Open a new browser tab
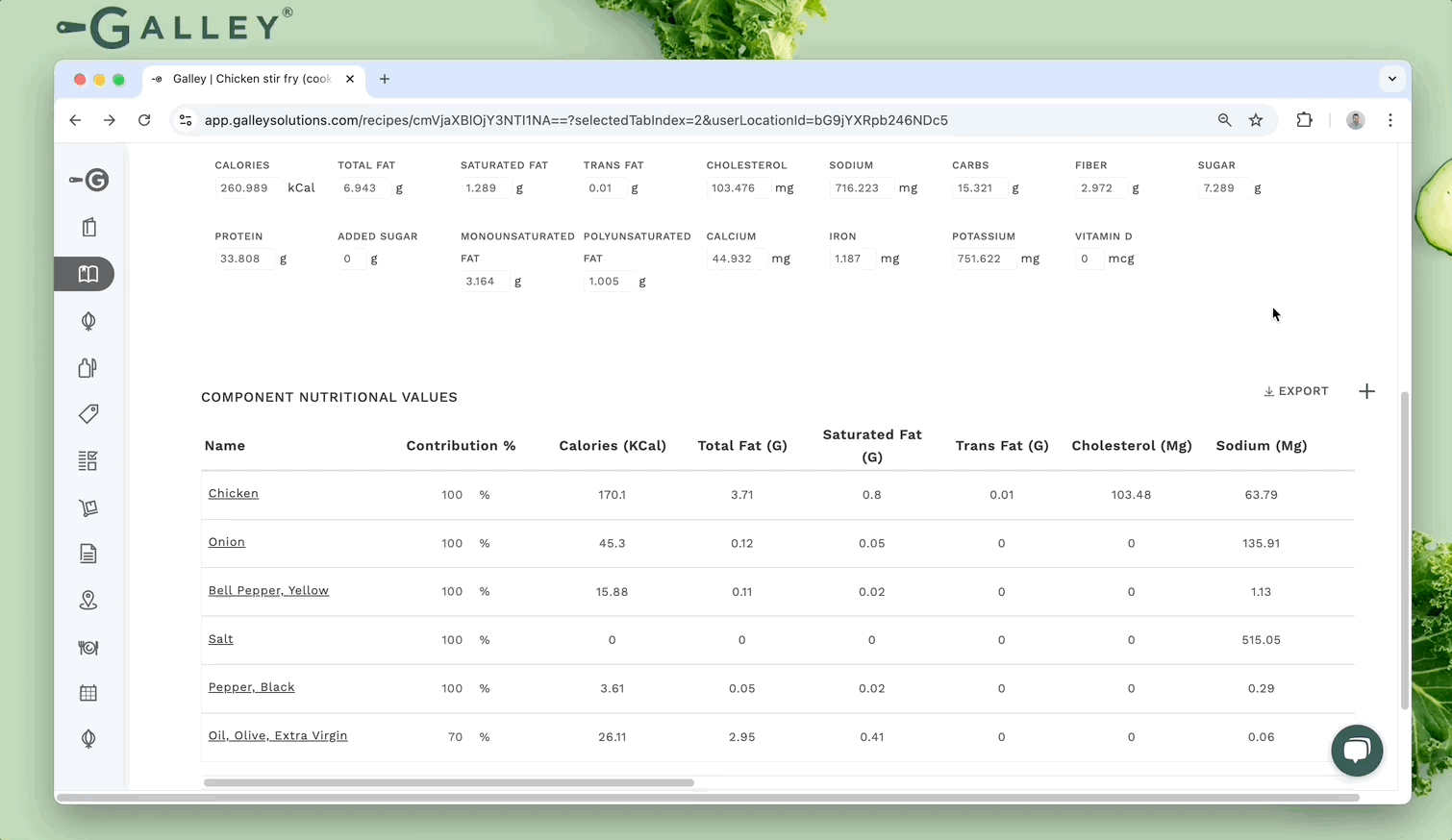The width and height of the screenshot is (1452, 840). pyautogui.click(x=385, y=79)
